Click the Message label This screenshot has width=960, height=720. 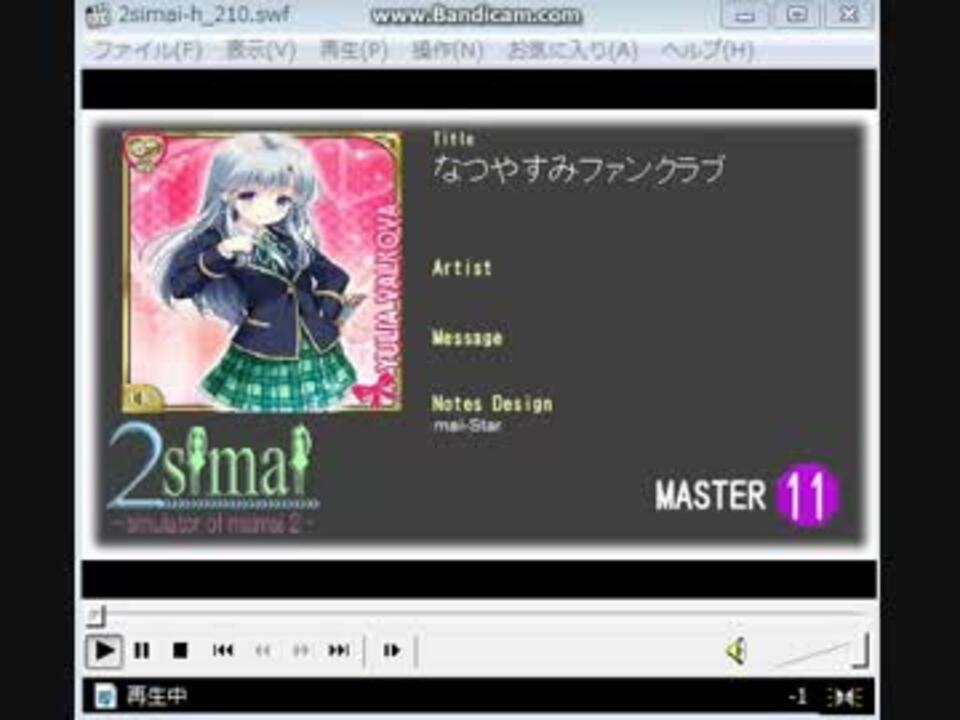[x=467, y=338]
